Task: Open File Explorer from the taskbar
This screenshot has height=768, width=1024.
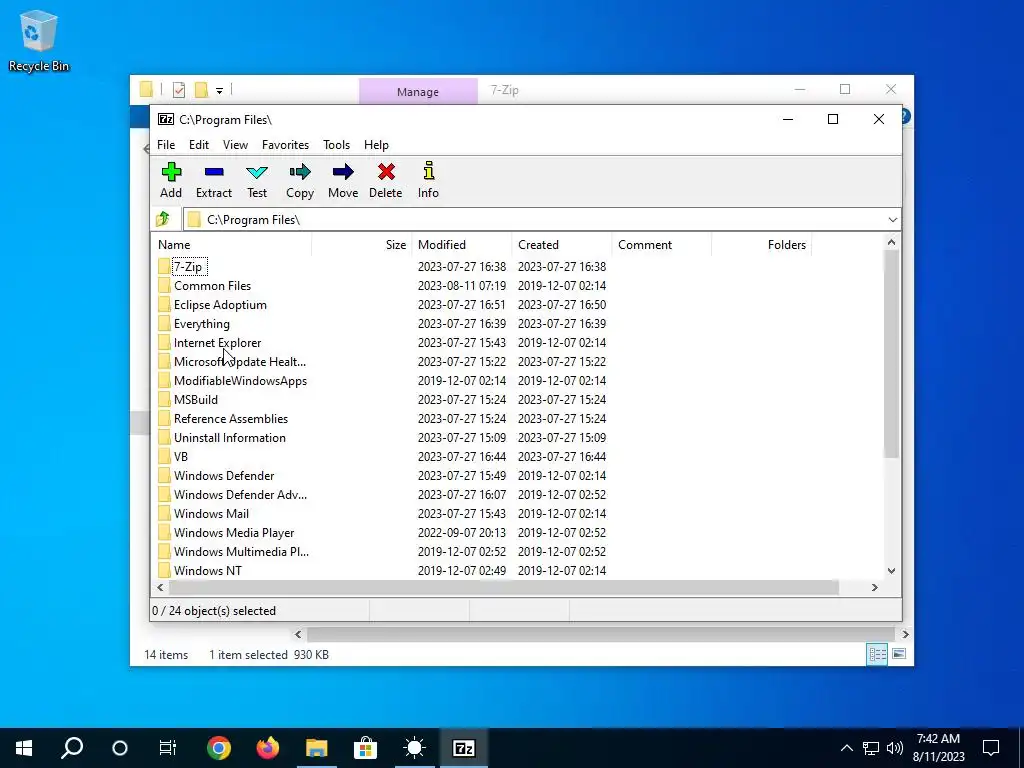Action: pyautogui.click(x=317, y=748)
